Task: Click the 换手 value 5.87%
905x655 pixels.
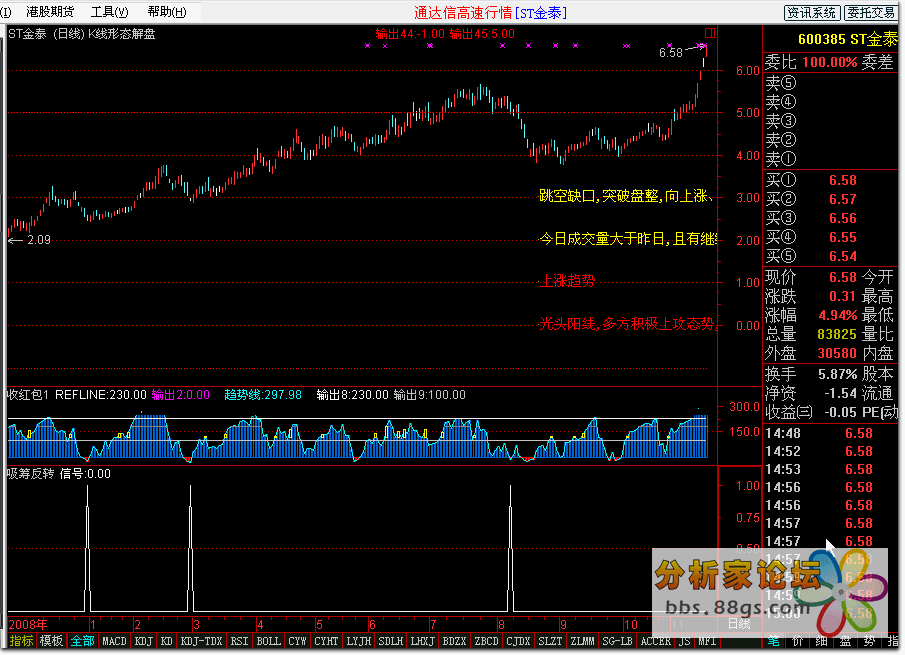Action: (837, 374)
